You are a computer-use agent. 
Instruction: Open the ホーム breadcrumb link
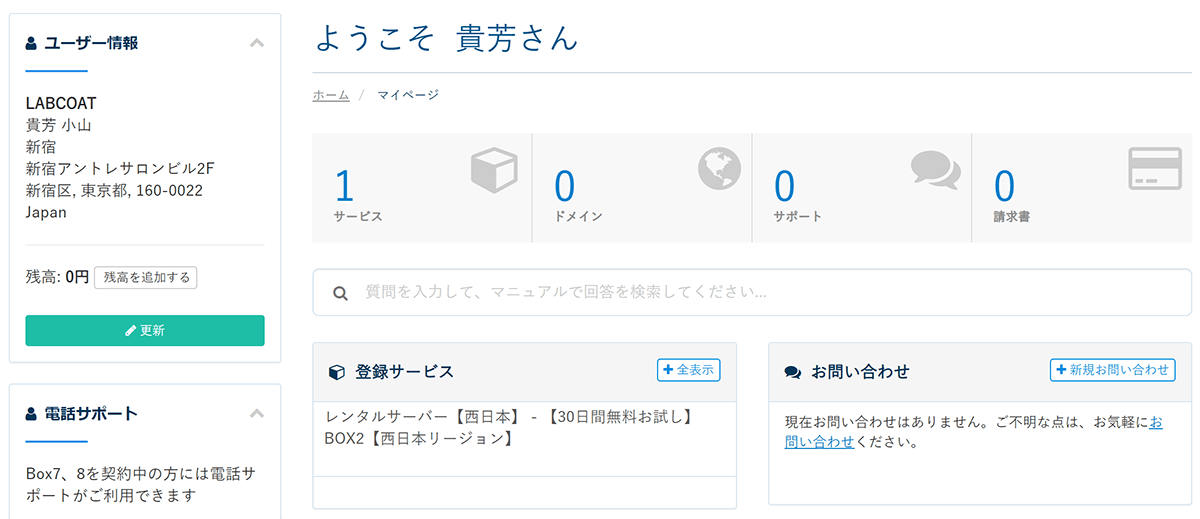click(x=331, y=95)
